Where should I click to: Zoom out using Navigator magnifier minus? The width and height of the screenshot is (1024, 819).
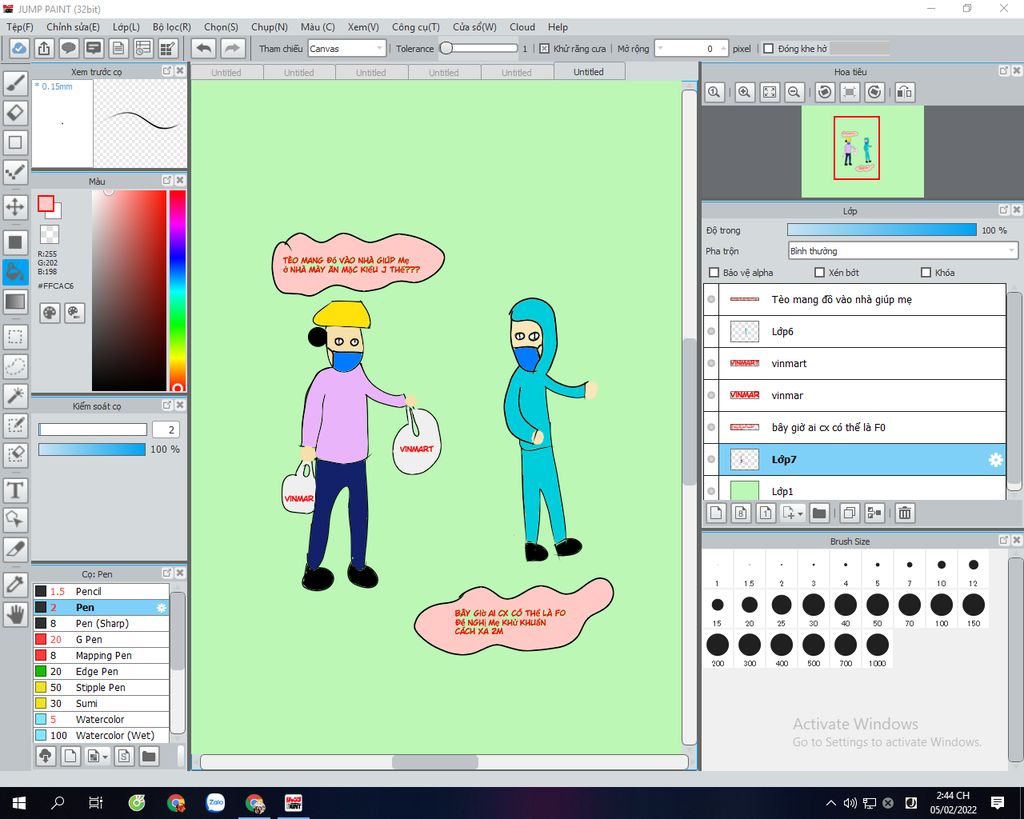794,92
